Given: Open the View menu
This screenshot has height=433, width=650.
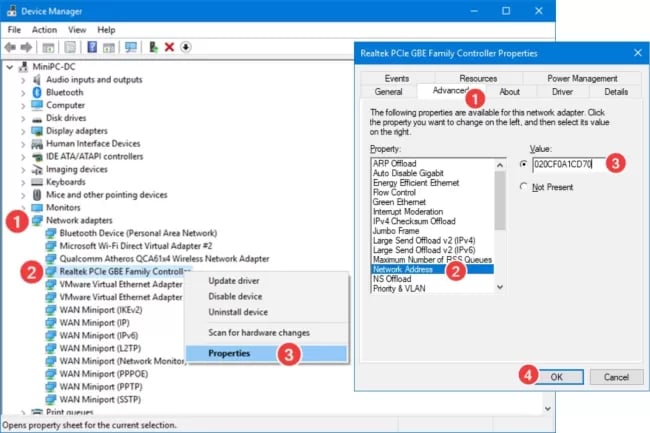Looking at the screenshot, I should click(77, 30).
